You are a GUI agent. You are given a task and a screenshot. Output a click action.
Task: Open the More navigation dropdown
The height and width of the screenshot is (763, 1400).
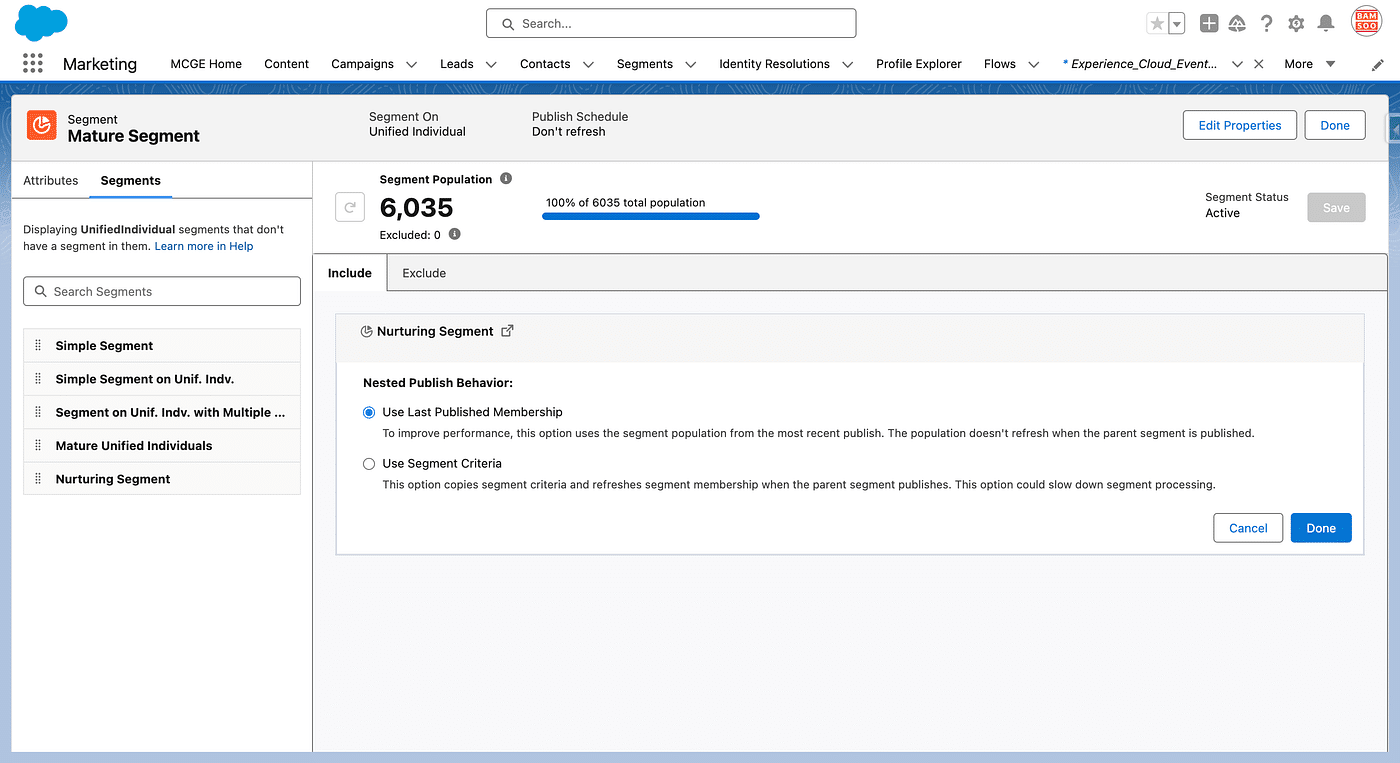pos(1309,64)
